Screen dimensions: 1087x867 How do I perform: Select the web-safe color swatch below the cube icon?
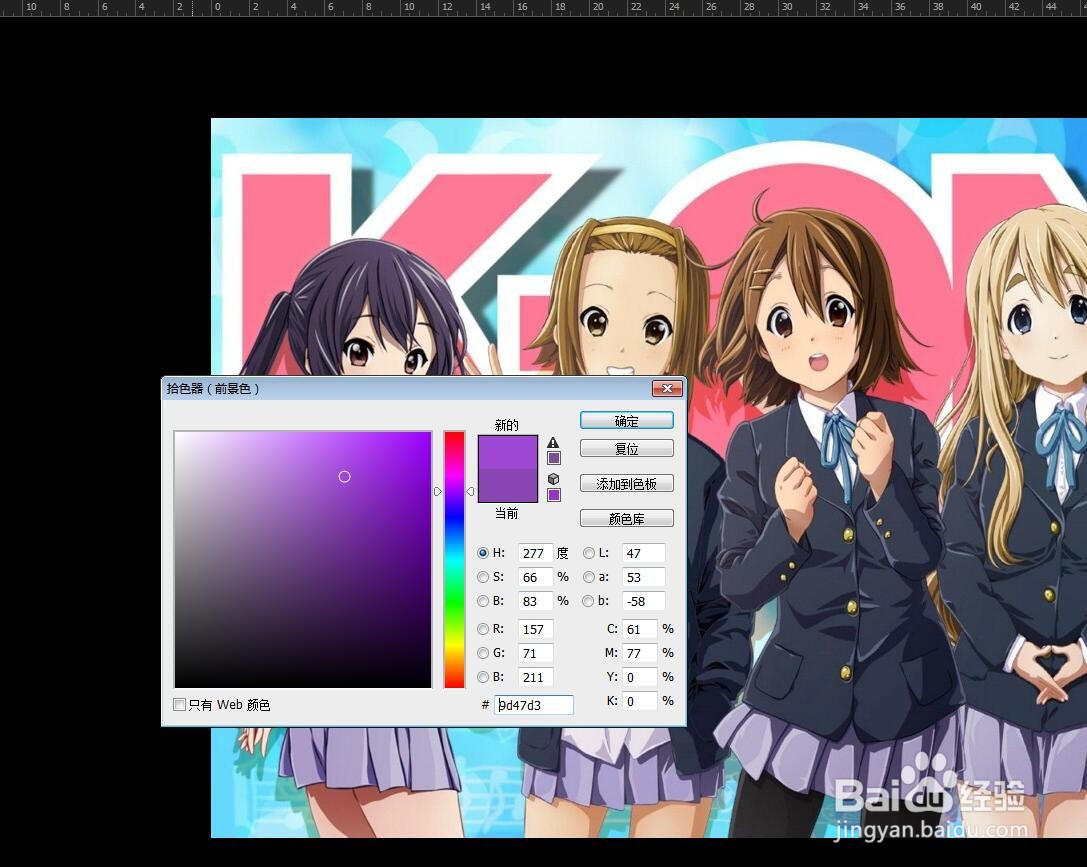pos(554,495)
